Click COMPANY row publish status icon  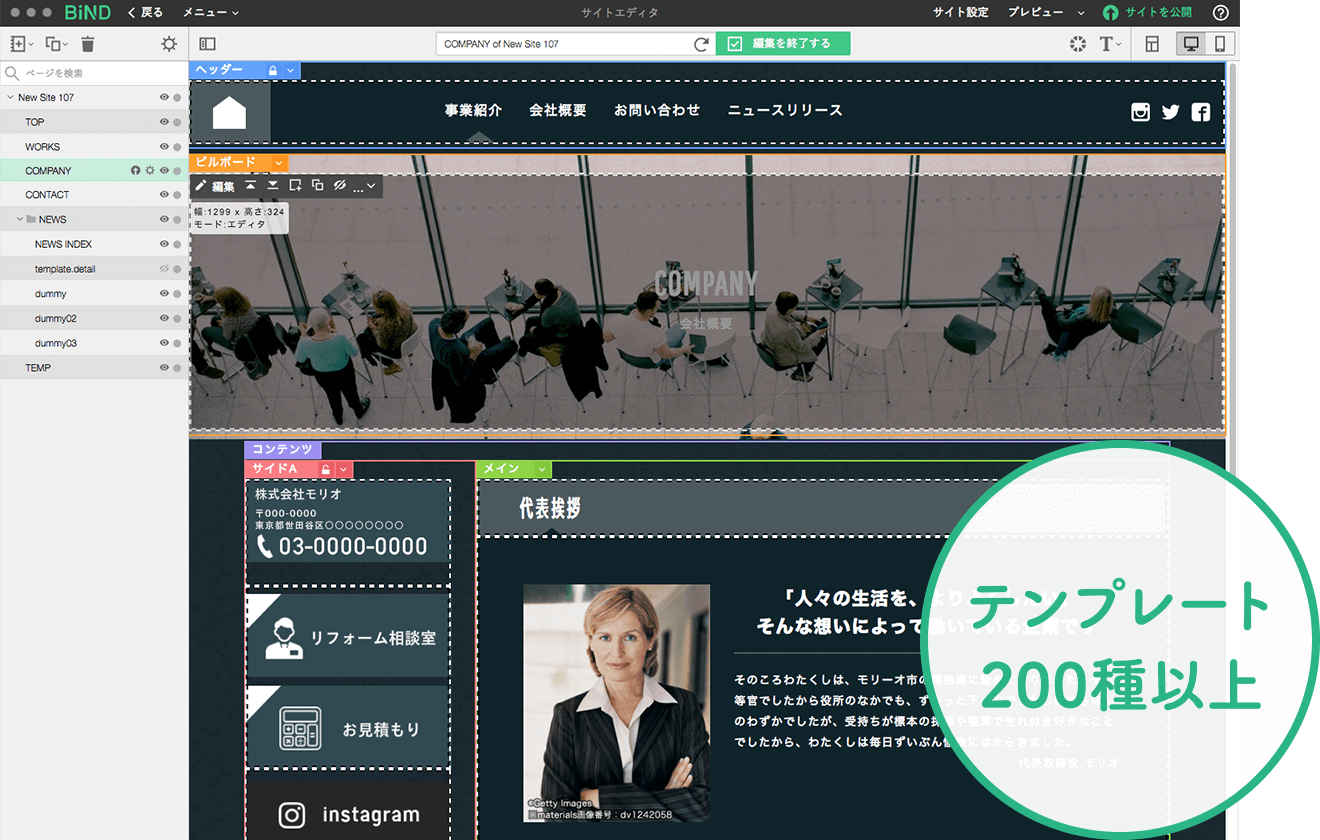136,171
